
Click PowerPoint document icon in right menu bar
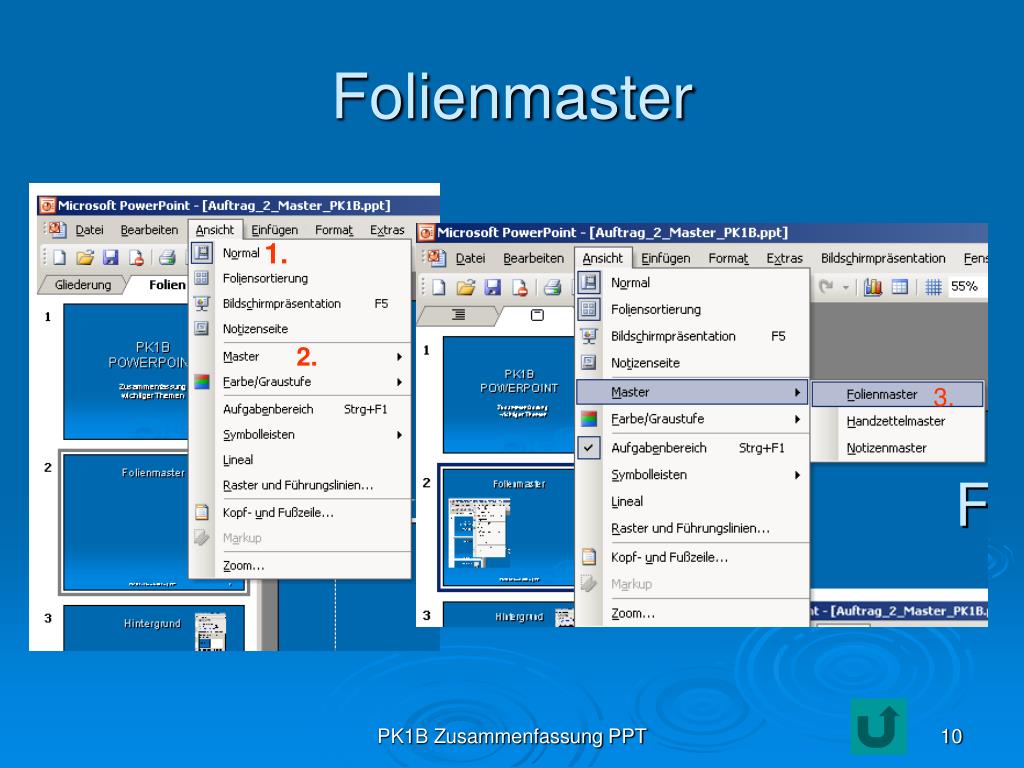(436, 258)
